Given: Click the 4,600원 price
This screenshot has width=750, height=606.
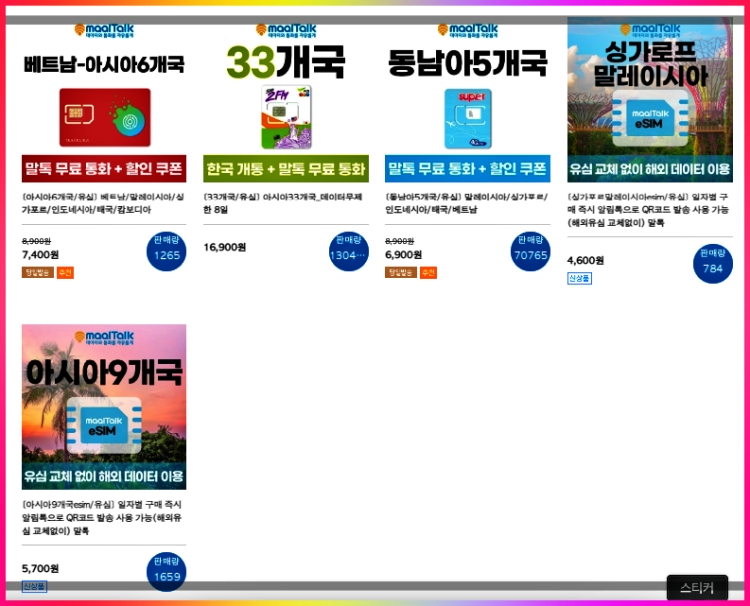Looking at the screenshot, I should tap(585, 261).
